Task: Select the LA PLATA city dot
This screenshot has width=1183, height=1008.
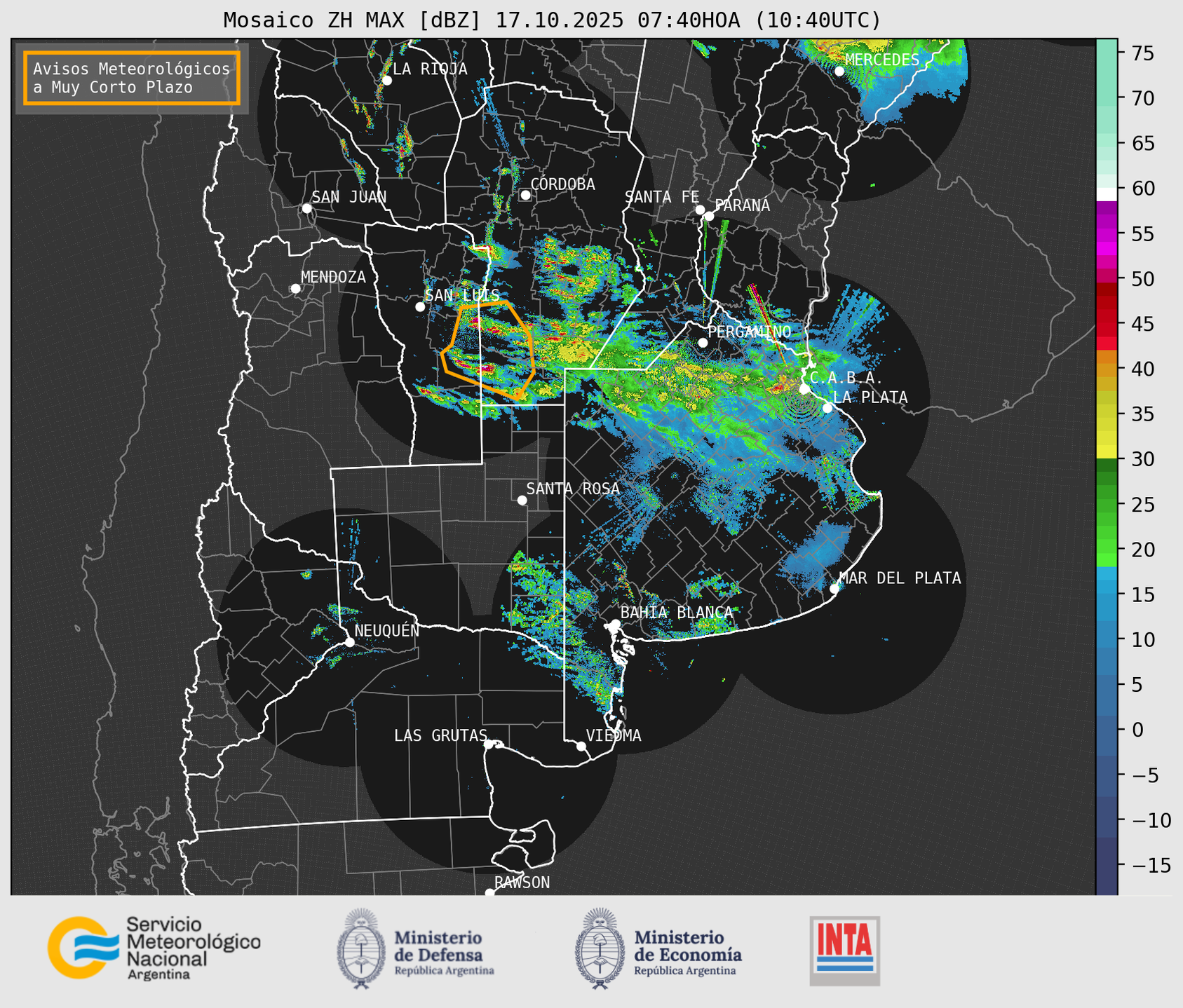Action: click(827, 408)
